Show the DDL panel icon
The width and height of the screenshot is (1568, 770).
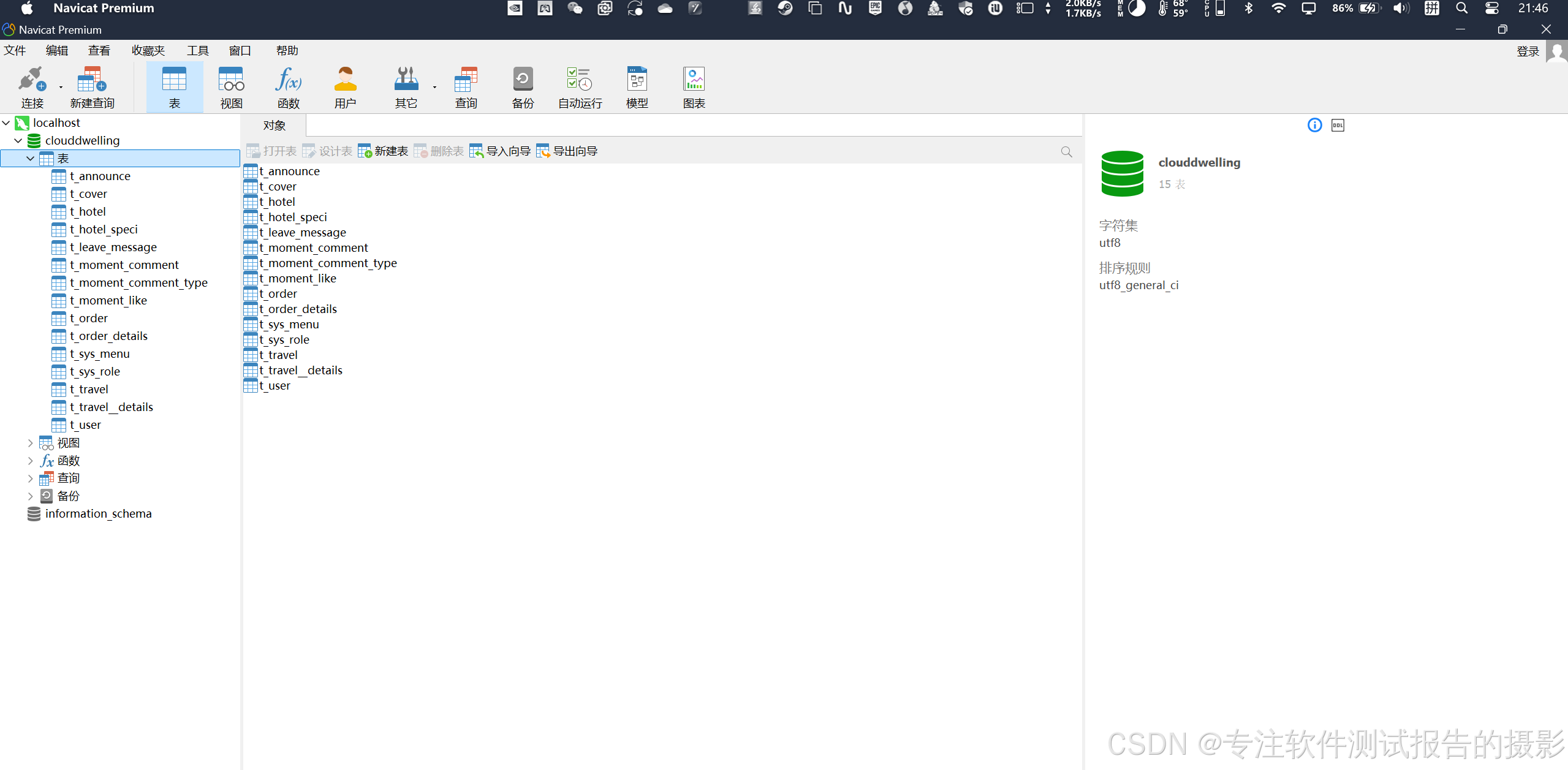click(x=1338, y=126)
